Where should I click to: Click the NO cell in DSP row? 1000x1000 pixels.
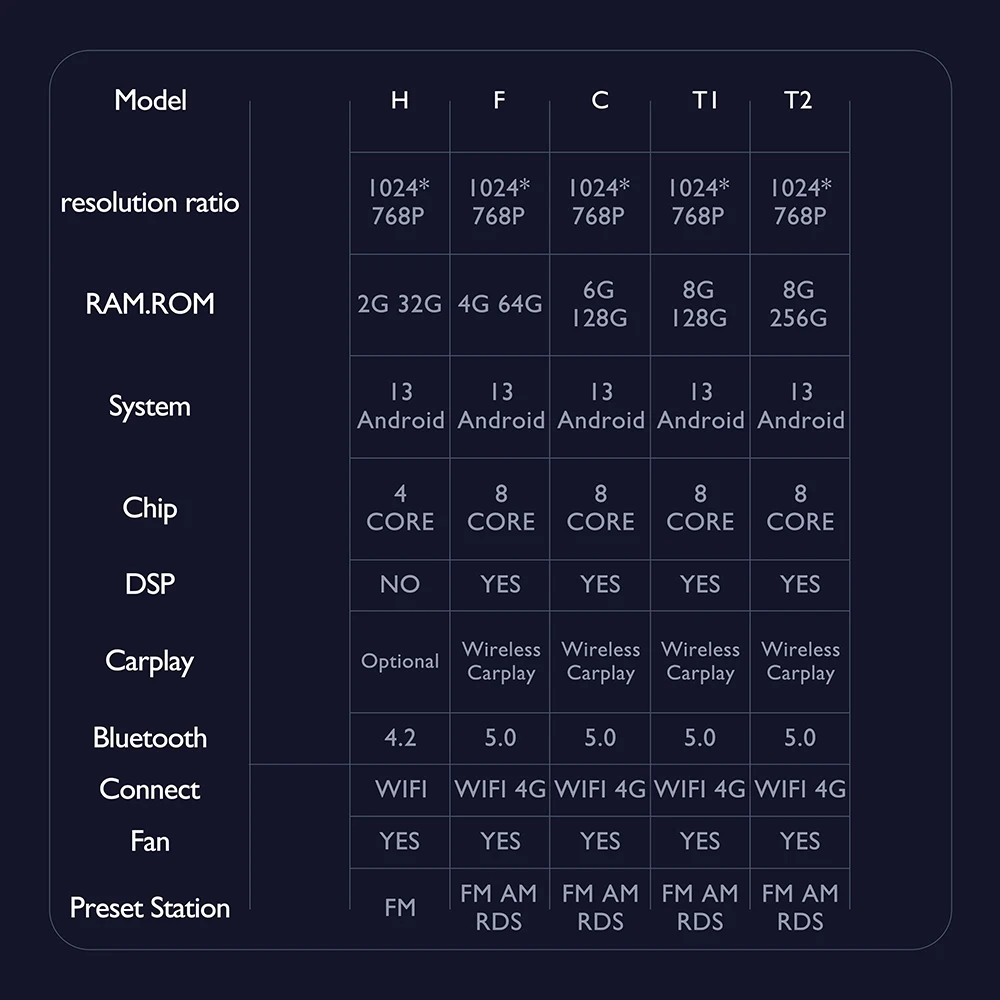click(x=399, y=585)
